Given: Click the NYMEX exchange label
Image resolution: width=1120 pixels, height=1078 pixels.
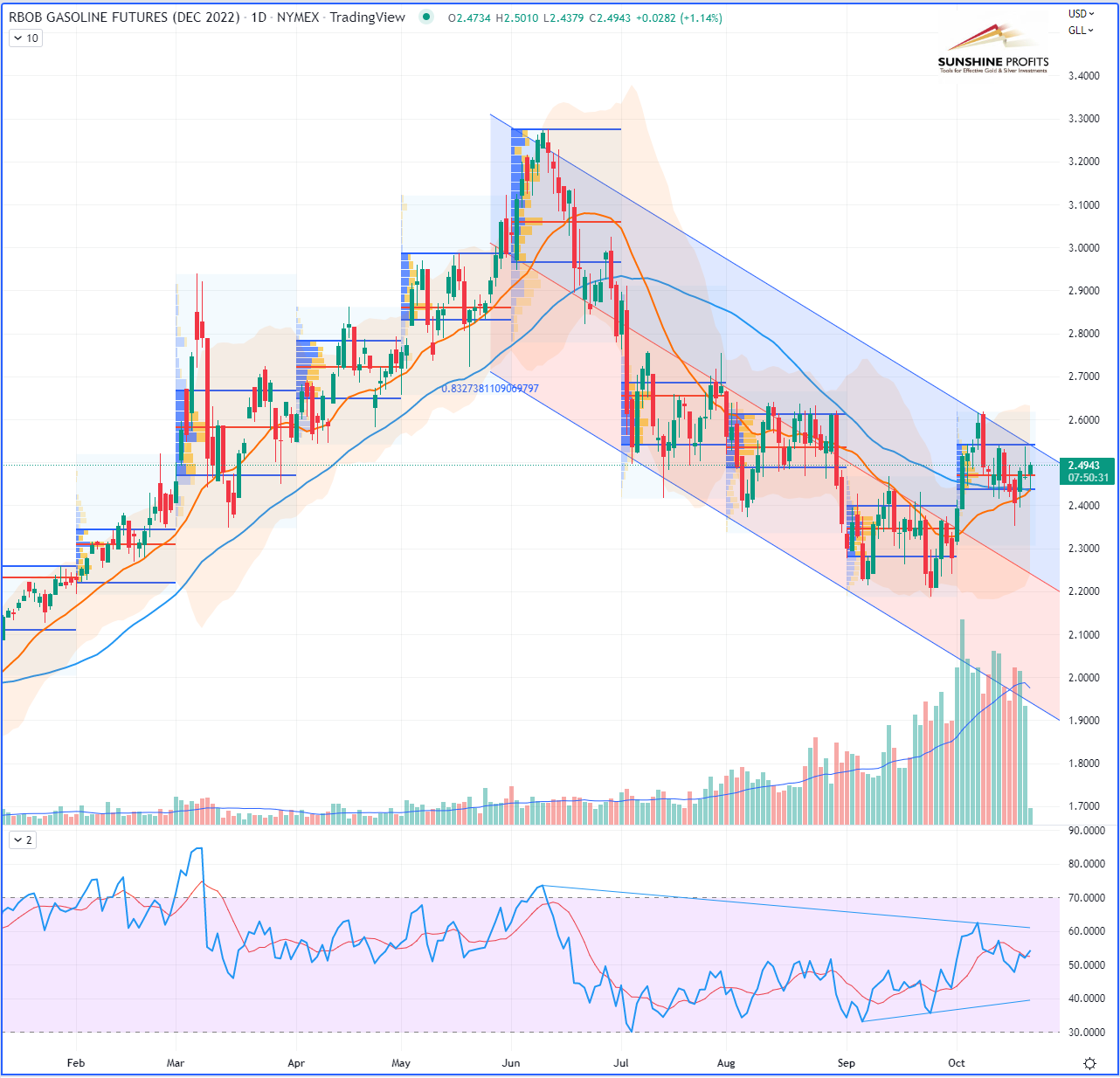Looking at the screenshot, I should point(298,17).
